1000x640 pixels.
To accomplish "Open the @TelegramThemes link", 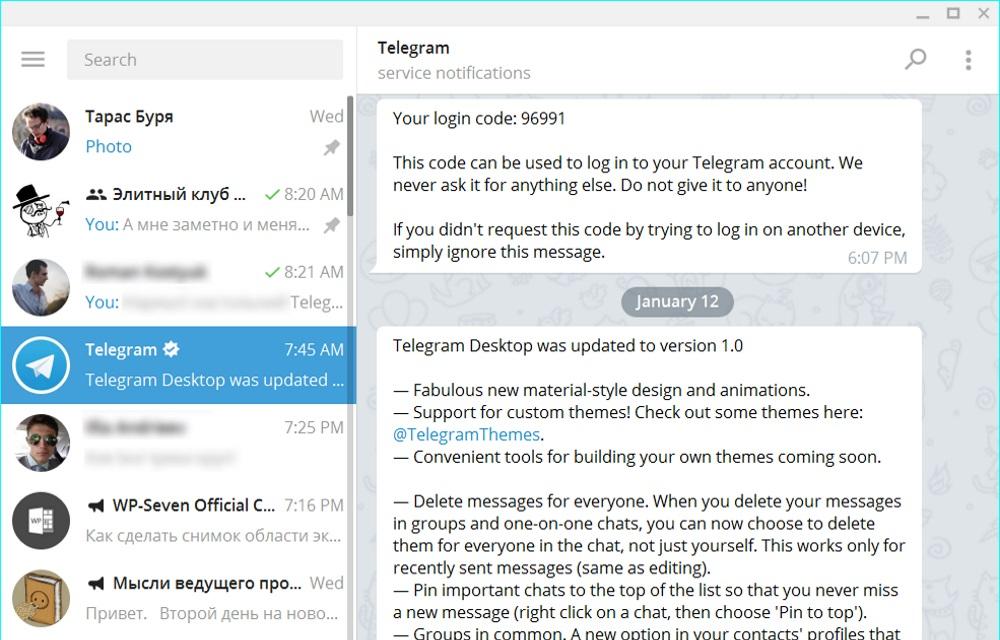I will click(x=466, y=435).
